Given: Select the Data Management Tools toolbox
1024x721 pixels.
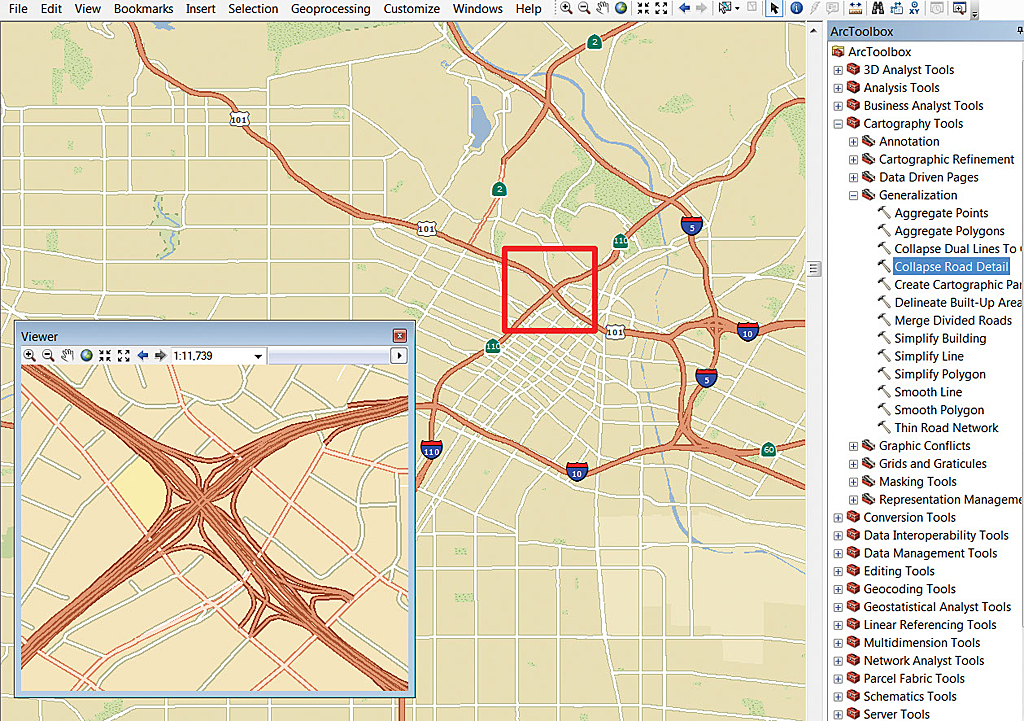Looking at the screenshot, I should pos(930,553).
